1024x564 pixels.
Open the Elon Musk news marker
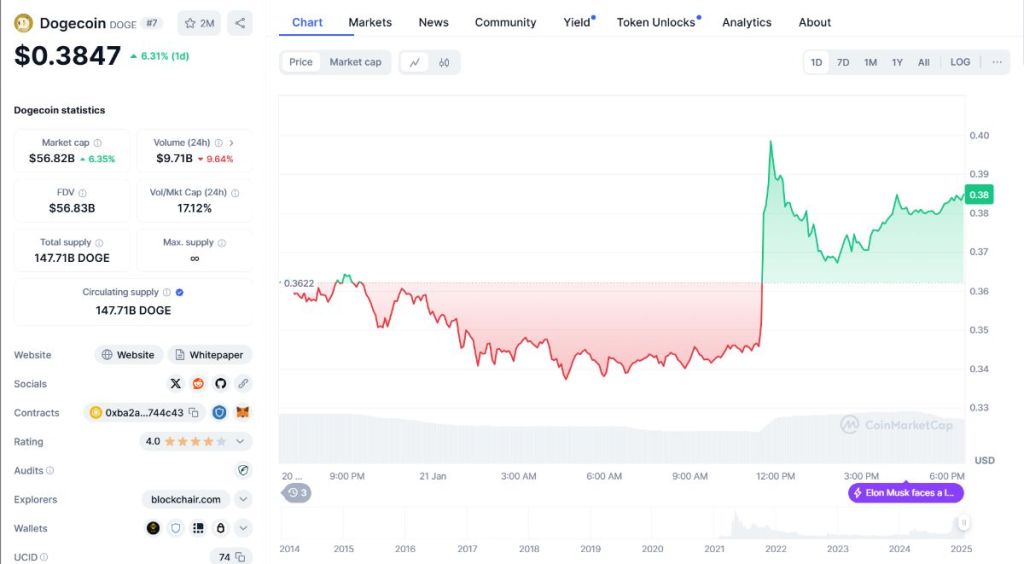click(906, 493)
